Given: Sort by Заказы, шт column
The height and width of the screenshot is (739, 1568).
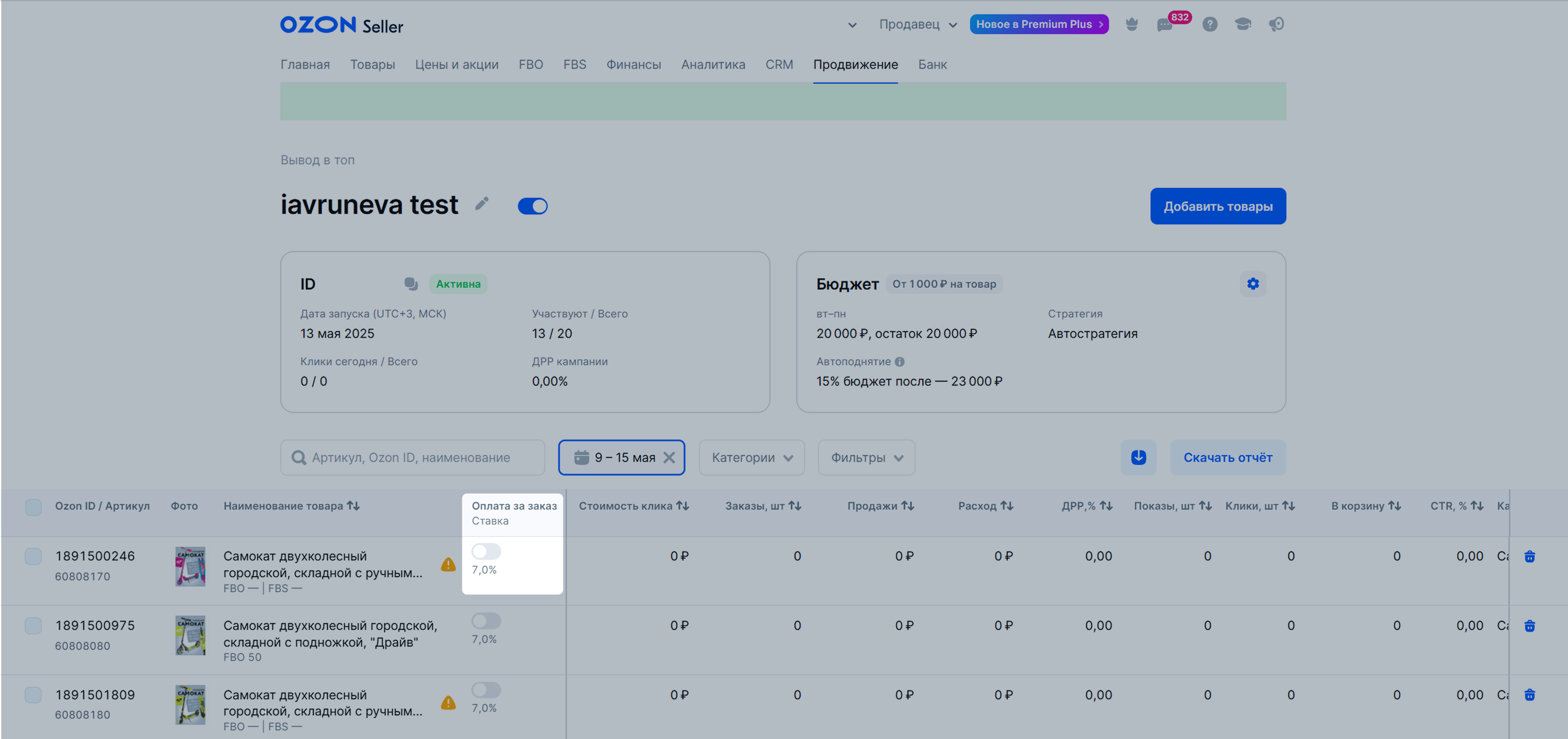Looking at the screenshot, I should point(794,506).
